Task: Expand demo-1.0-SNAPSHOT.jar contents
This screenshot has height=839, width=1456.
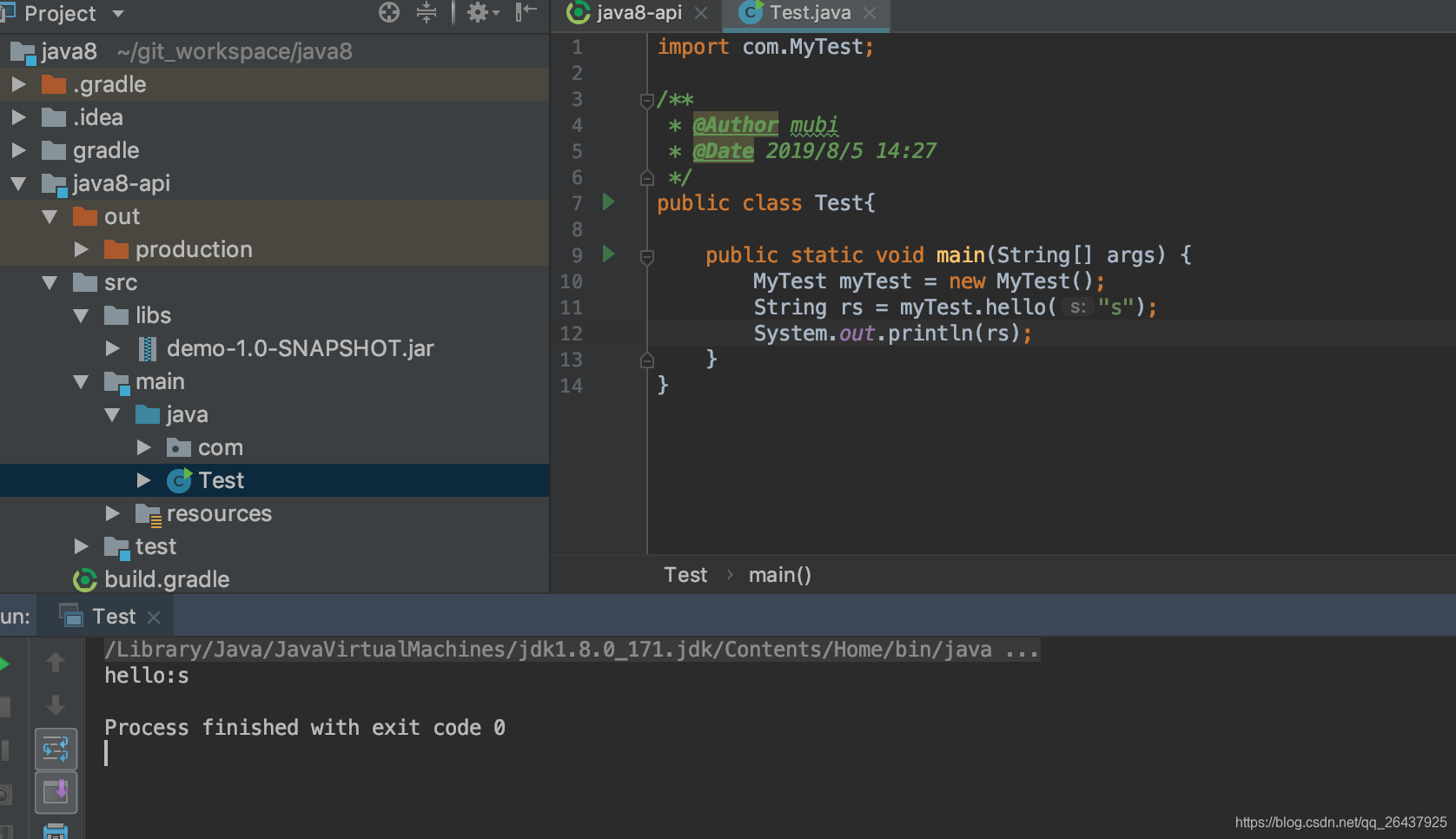Action: [x=113, y=348]
